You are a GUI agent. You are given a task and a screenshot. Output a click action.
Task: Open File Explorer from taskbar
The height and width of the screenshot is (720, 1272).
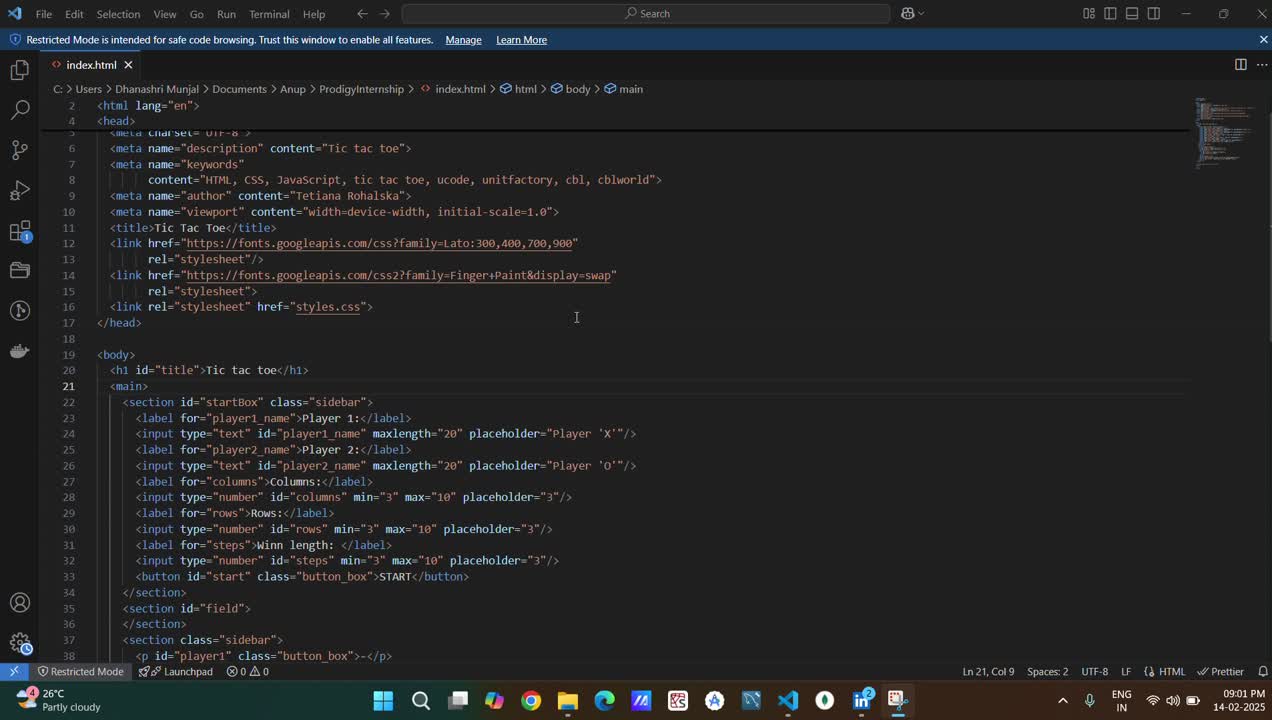click(567, 700)
